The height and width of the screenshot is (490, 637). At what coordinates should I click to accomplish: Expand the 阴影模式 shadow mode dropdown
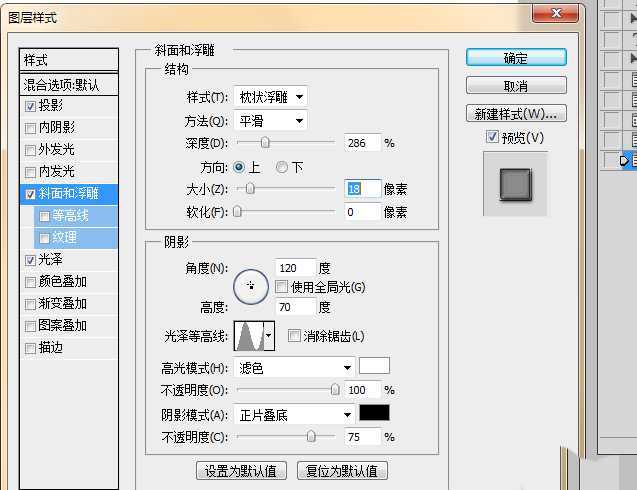pos(294,414)
